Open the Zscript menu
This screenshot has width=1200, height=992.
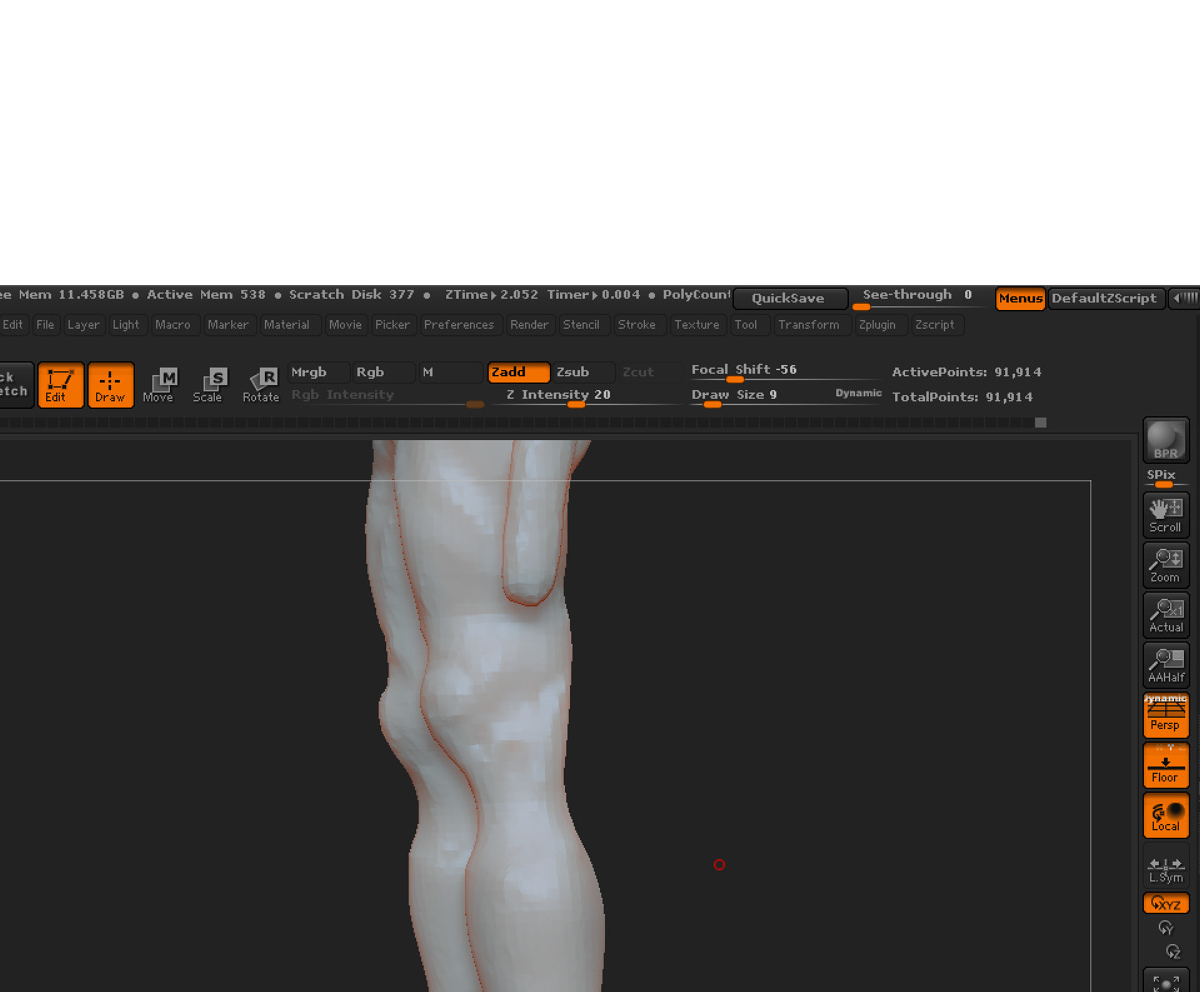935,325
